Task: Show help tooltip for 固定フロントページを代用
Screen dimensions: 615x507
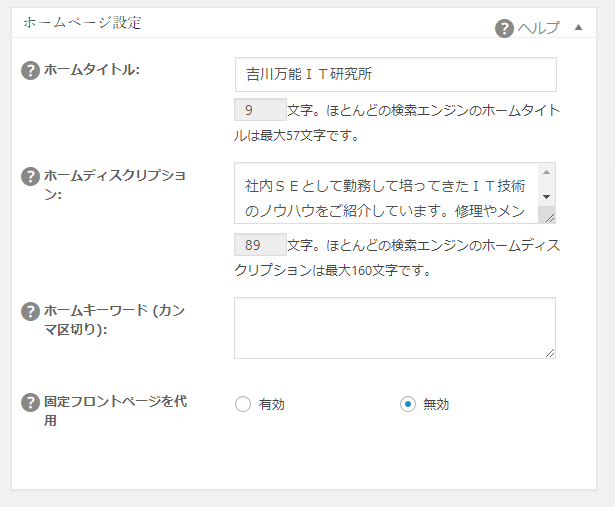Action: click(30, 402)
